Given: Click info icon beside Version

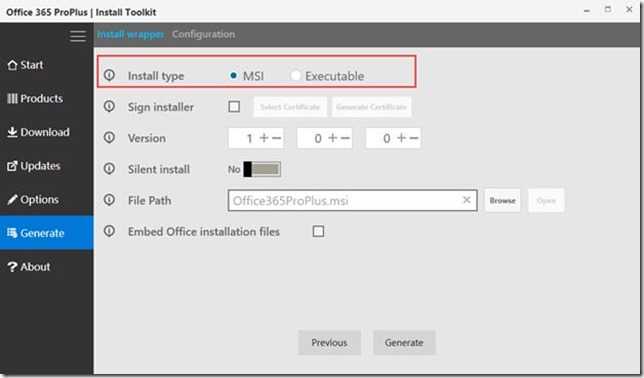Looking at the screenshot, I should 109,138.
